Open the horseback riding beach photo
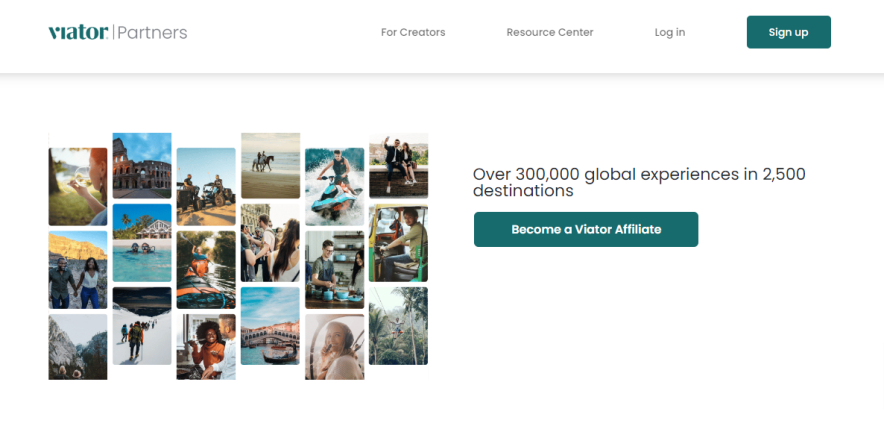The width and height of the screenshot is (884, 429). tap(270, 165)
